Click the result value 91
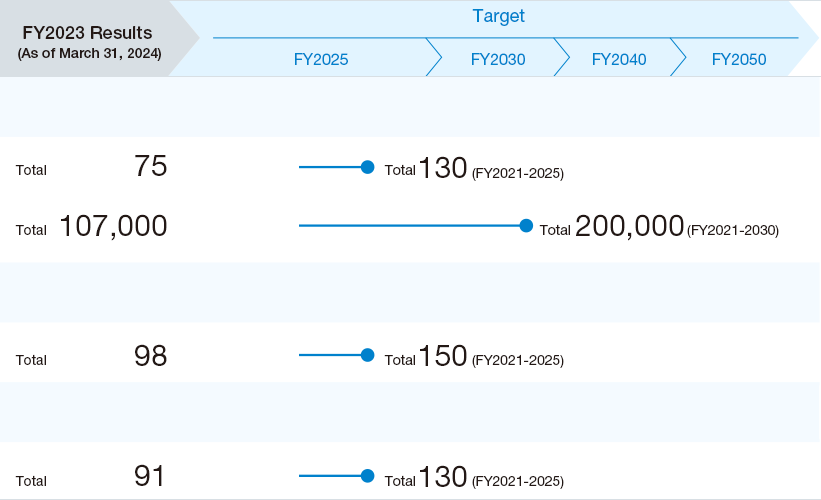821x500 pixels. pos(149,476)
